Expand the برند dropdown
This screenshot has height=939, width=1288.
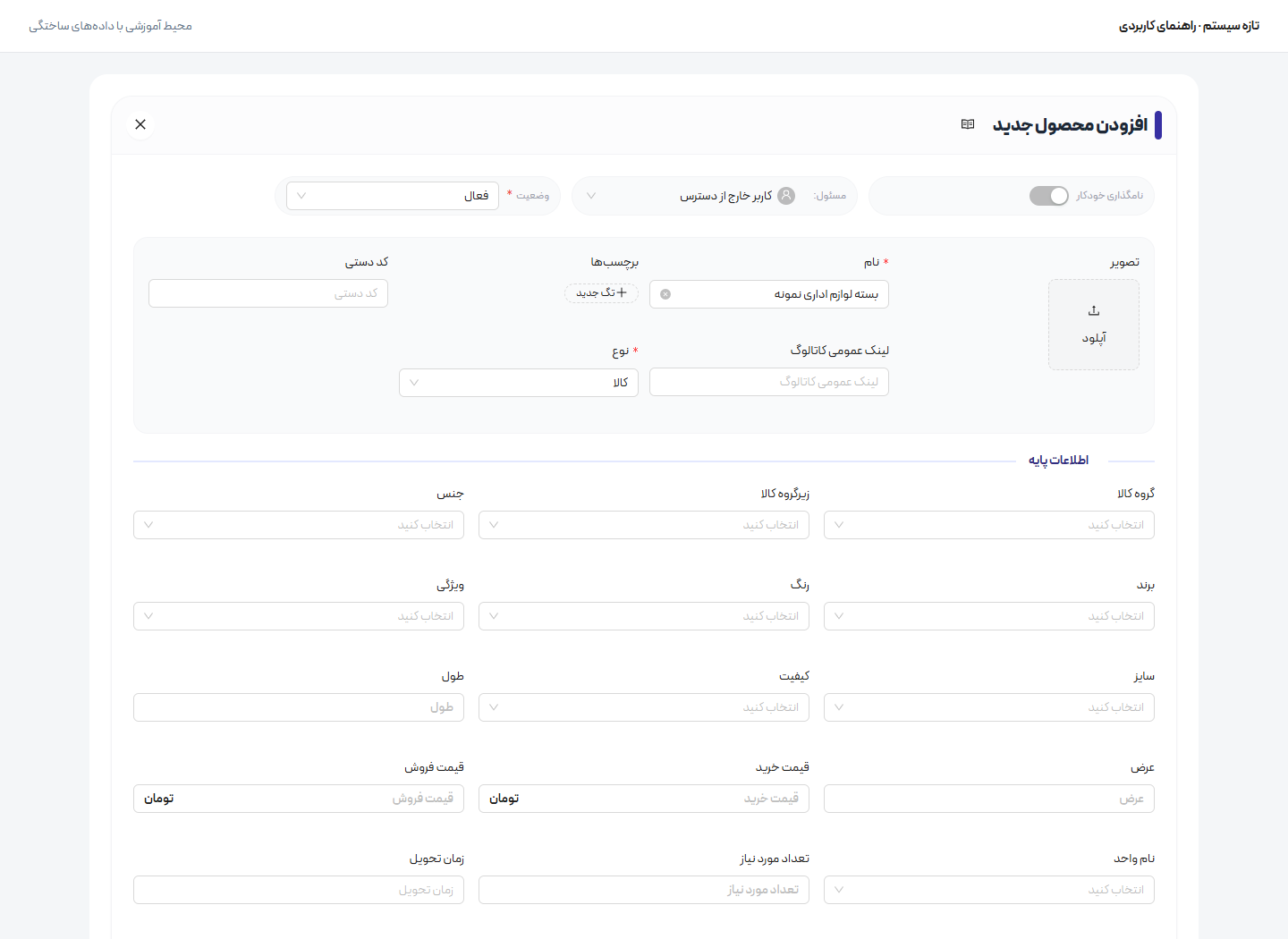[989, 616]
